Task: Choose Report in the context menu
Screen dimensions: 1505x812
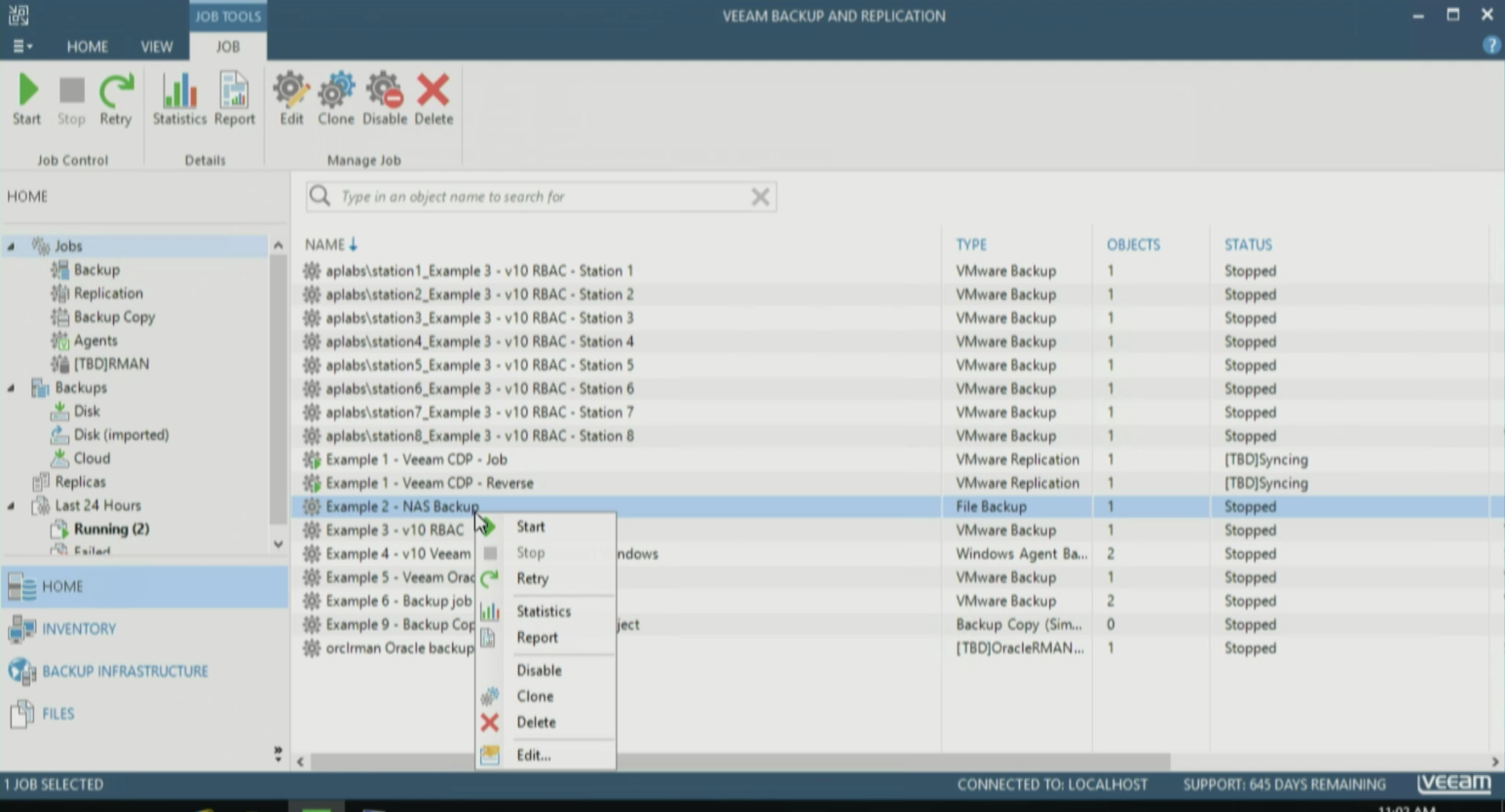Action: tap(546, 638)
